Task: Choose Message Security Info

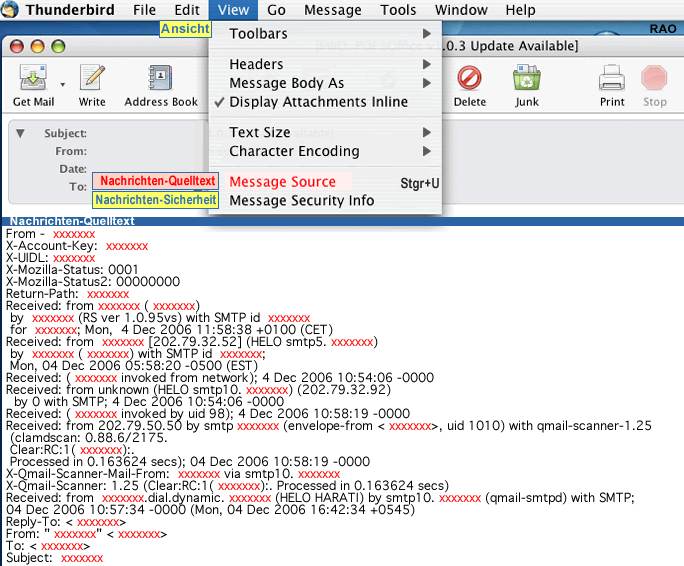Action: pos(301,200)
